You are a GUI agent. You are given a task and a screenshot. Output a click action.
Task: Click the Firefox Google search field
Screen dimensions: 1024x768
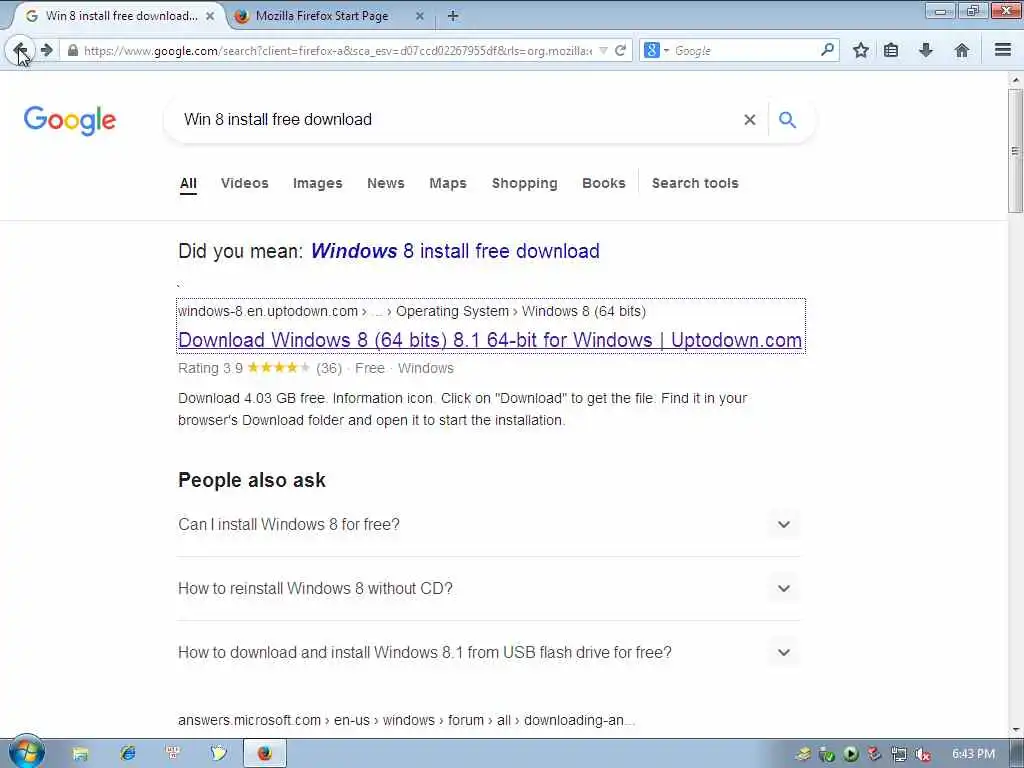pyautogui.click(x=744, y=50)
